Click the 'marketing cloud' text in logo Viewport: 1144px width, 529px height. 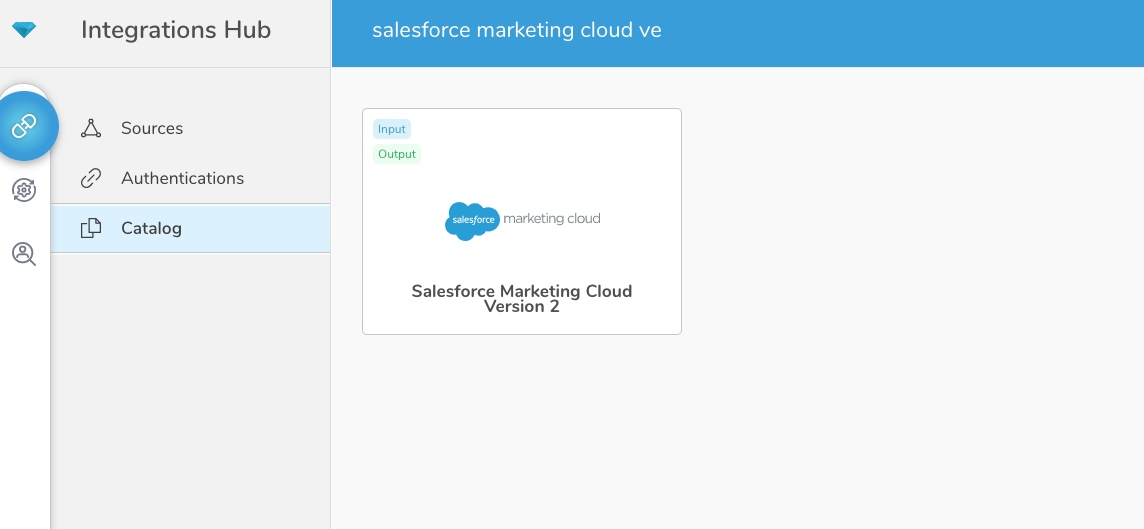tap(552, 218)
